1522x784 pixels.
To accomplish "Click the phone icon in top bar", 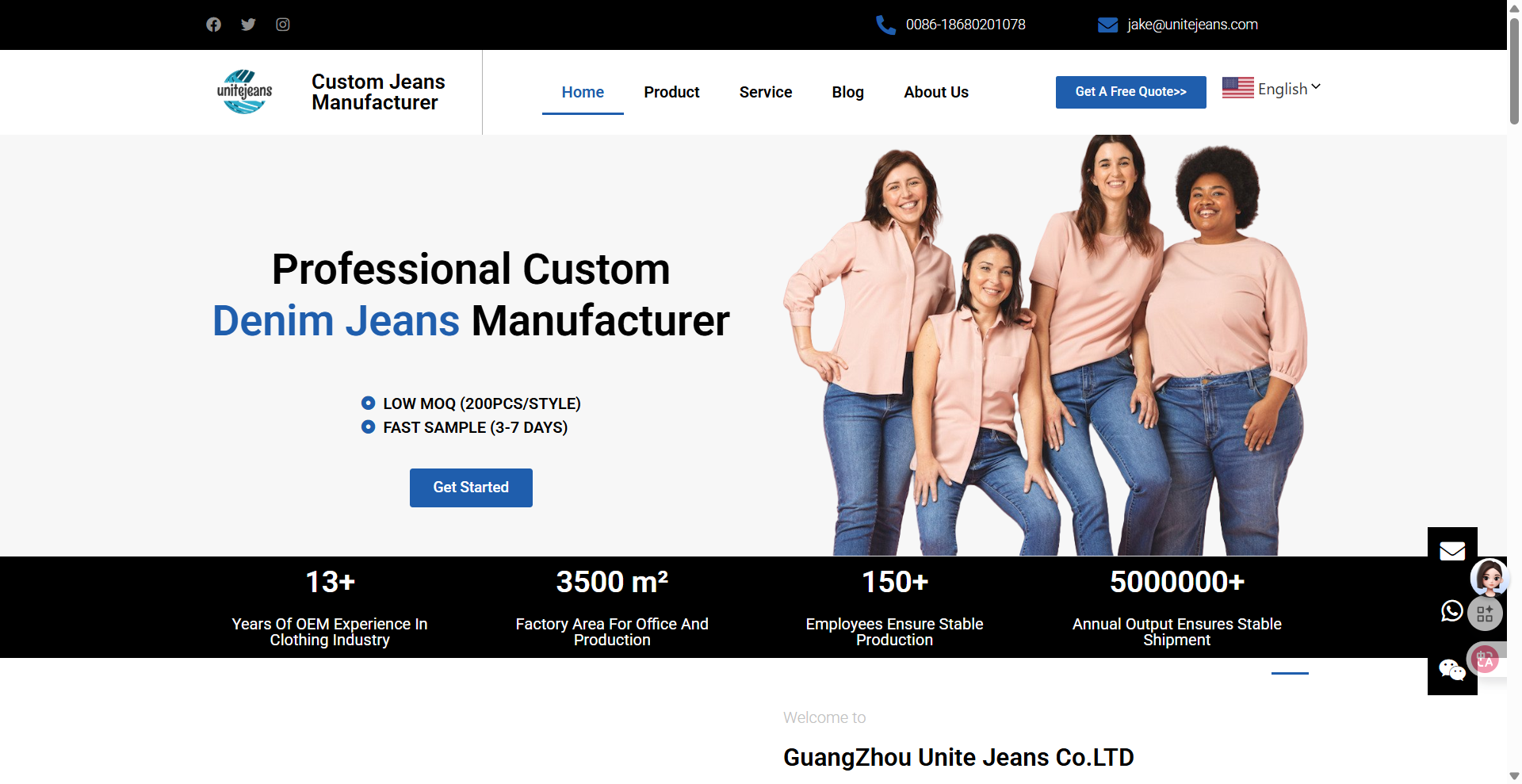I will click(885, 25).
